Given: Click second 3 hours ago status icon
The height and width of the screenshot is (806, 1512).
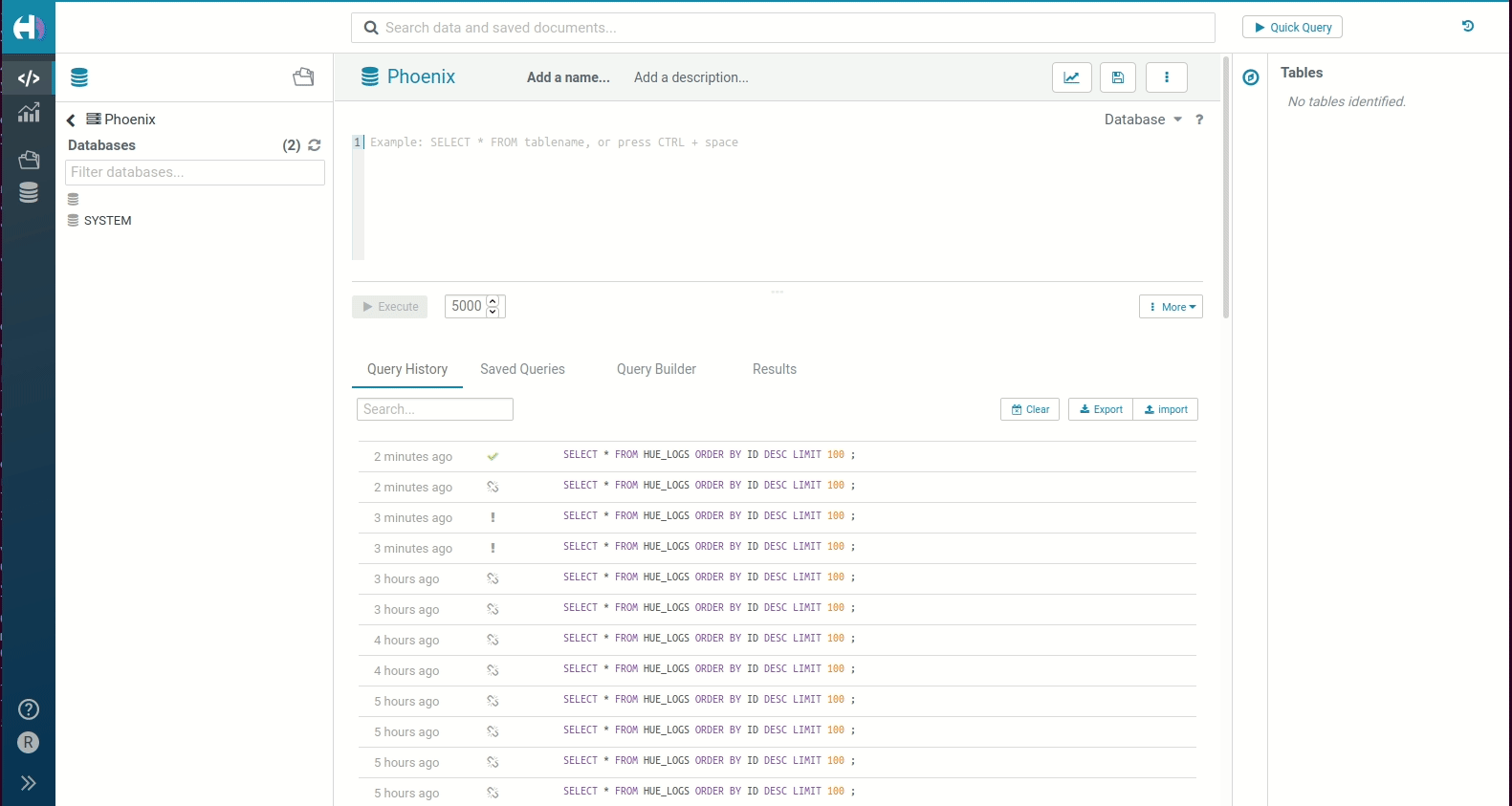Looking at the screenshot, I should click(x=493, y=610).
